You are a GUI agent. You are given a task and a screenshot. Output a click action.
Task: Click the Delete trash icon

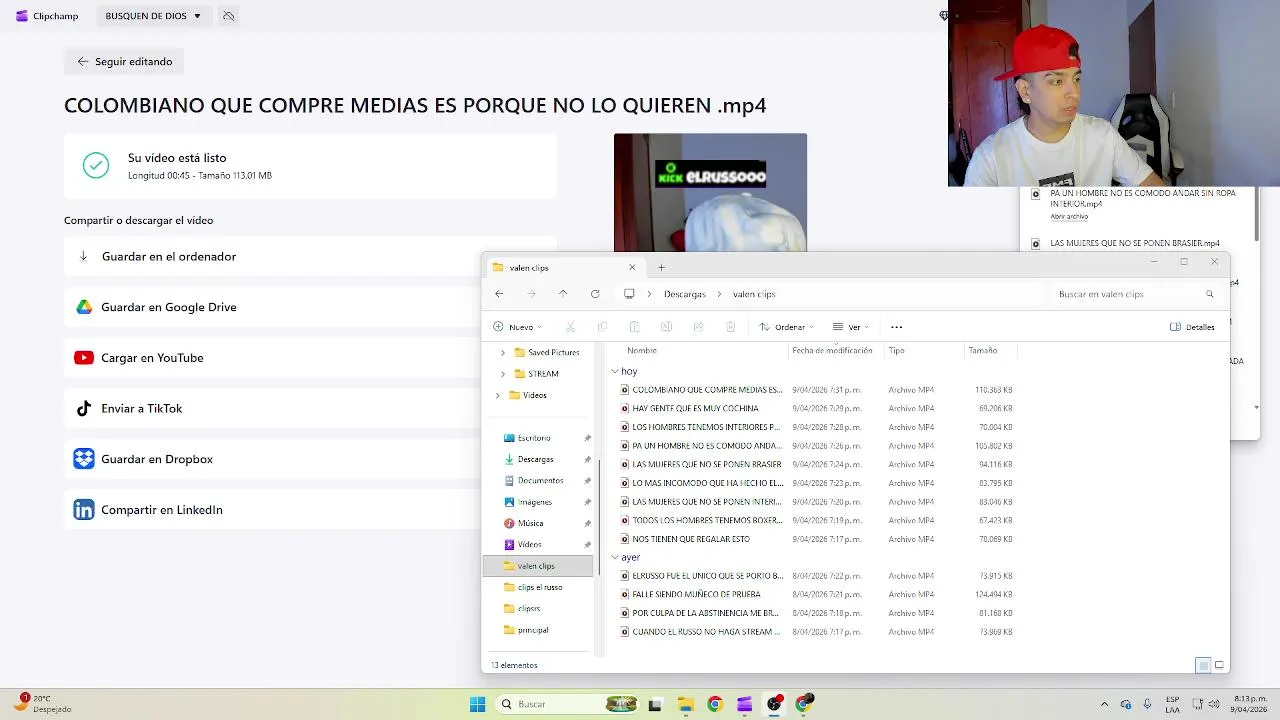(730, 327)
